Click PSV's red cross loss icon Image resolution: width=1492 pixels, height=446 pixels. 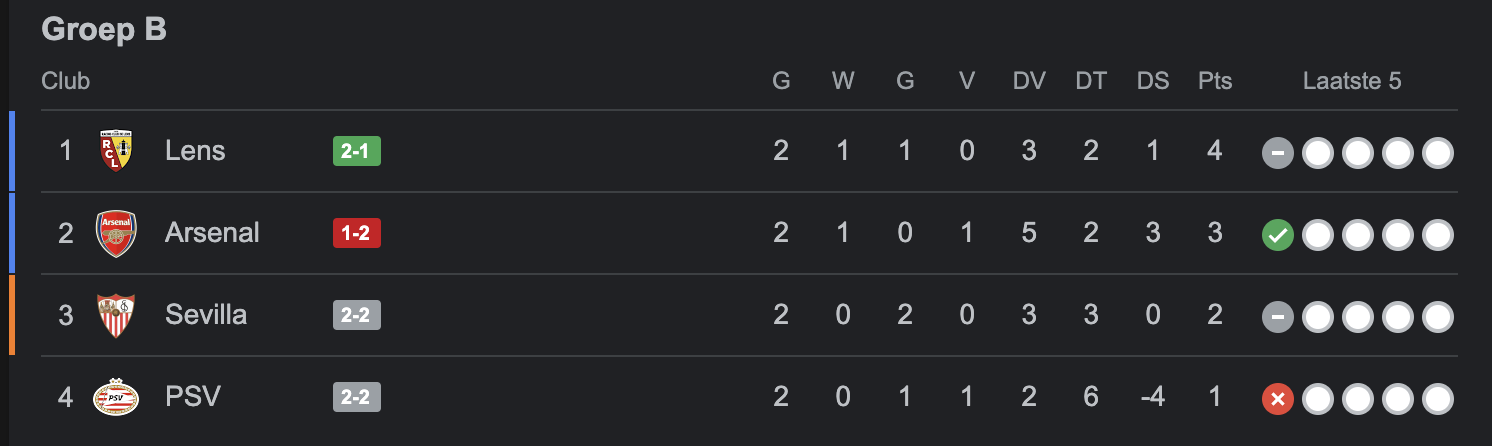(1278, 400)
